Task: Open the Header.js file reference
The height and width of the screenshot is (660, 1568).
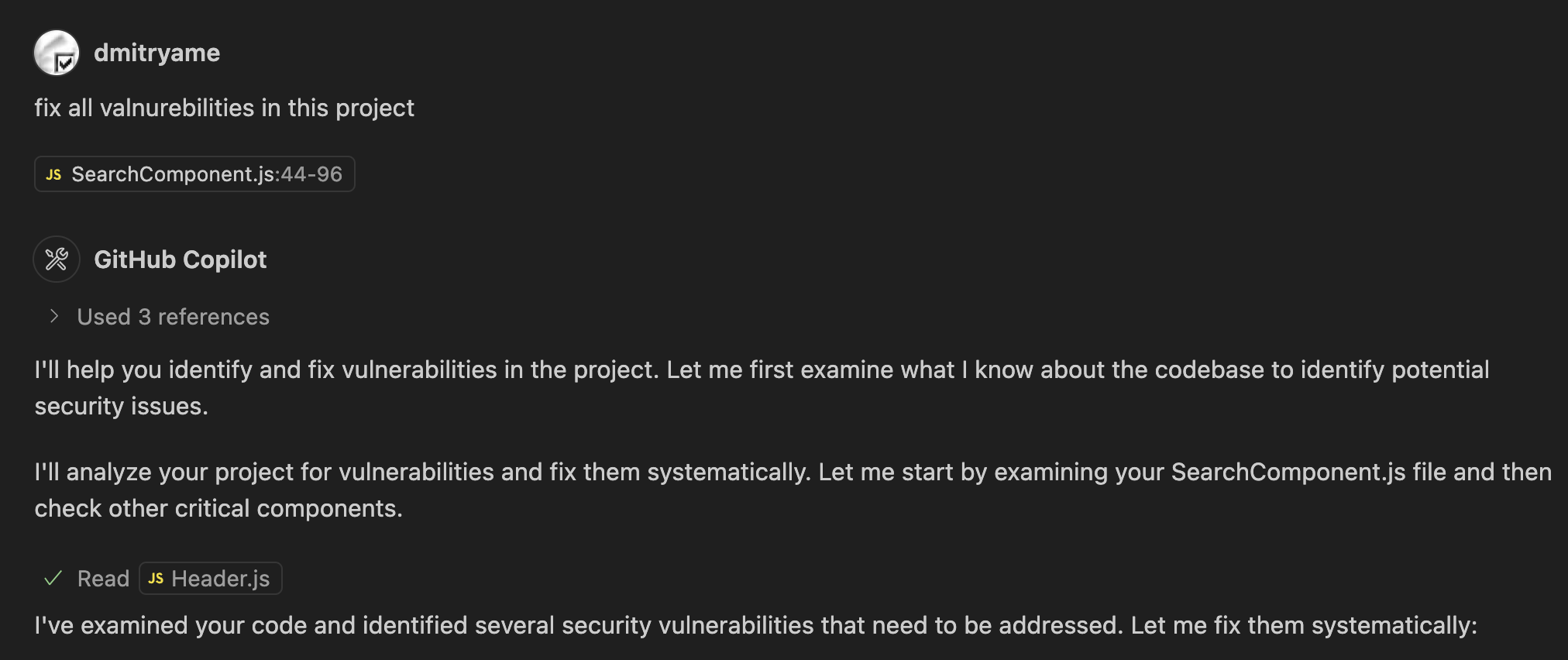Action: pos(210,579)
